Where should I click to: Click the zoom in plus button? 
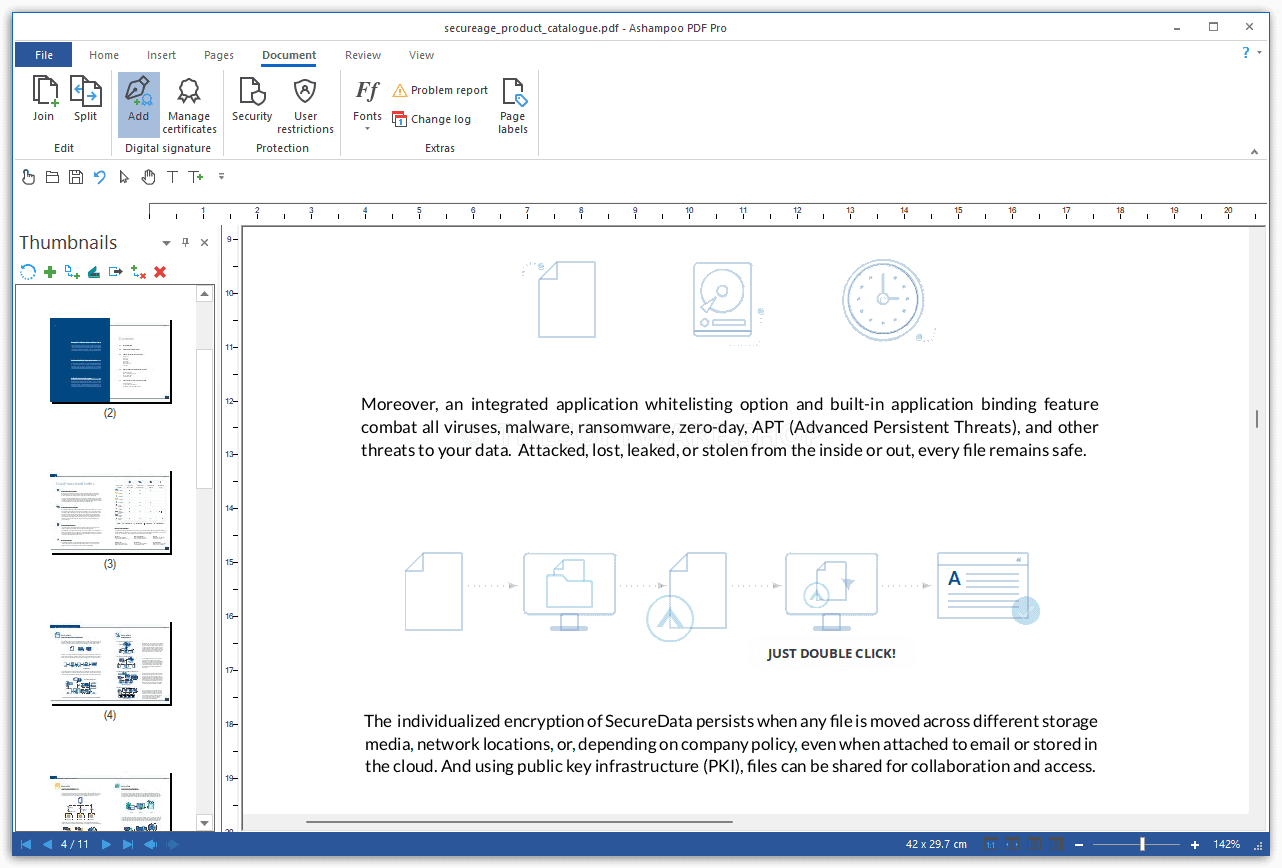1195,845
